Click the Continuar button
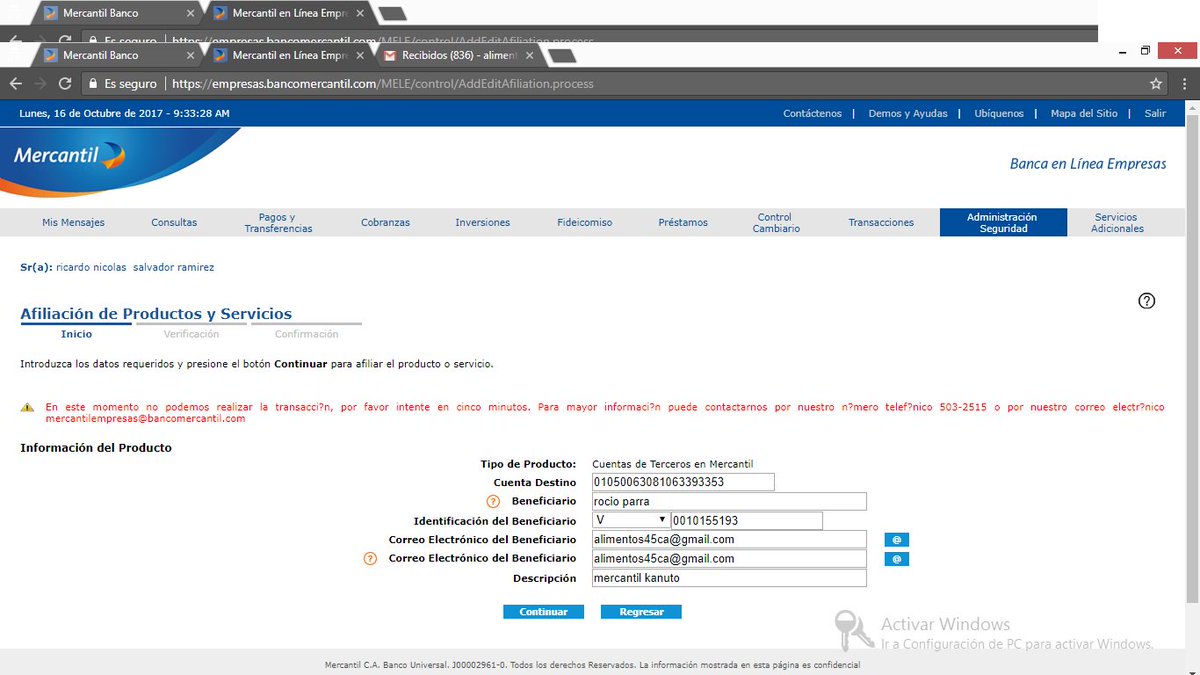 [543, 612]
